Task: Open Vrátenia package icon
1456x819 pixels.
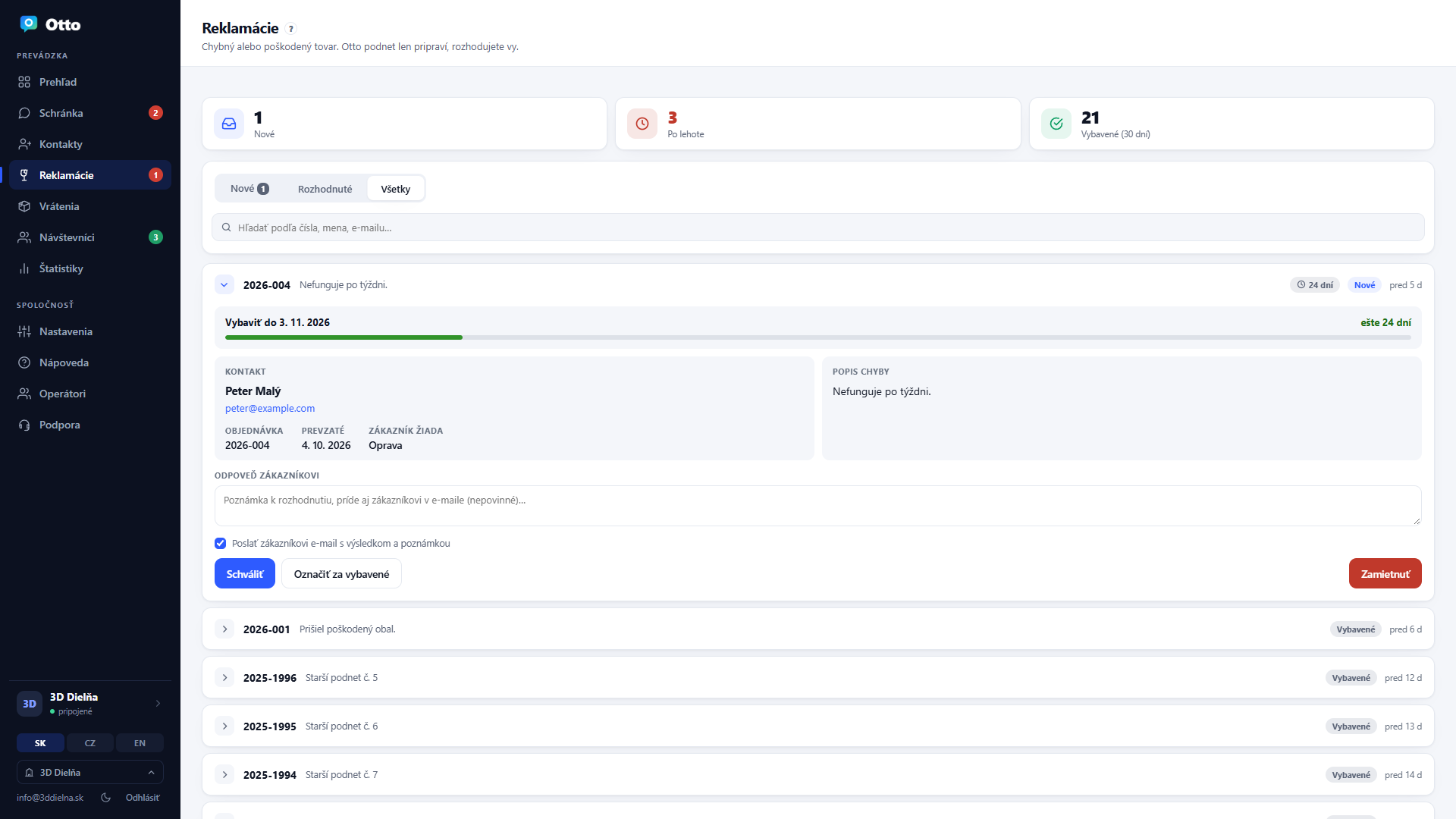Action: (x=24, y=206)
